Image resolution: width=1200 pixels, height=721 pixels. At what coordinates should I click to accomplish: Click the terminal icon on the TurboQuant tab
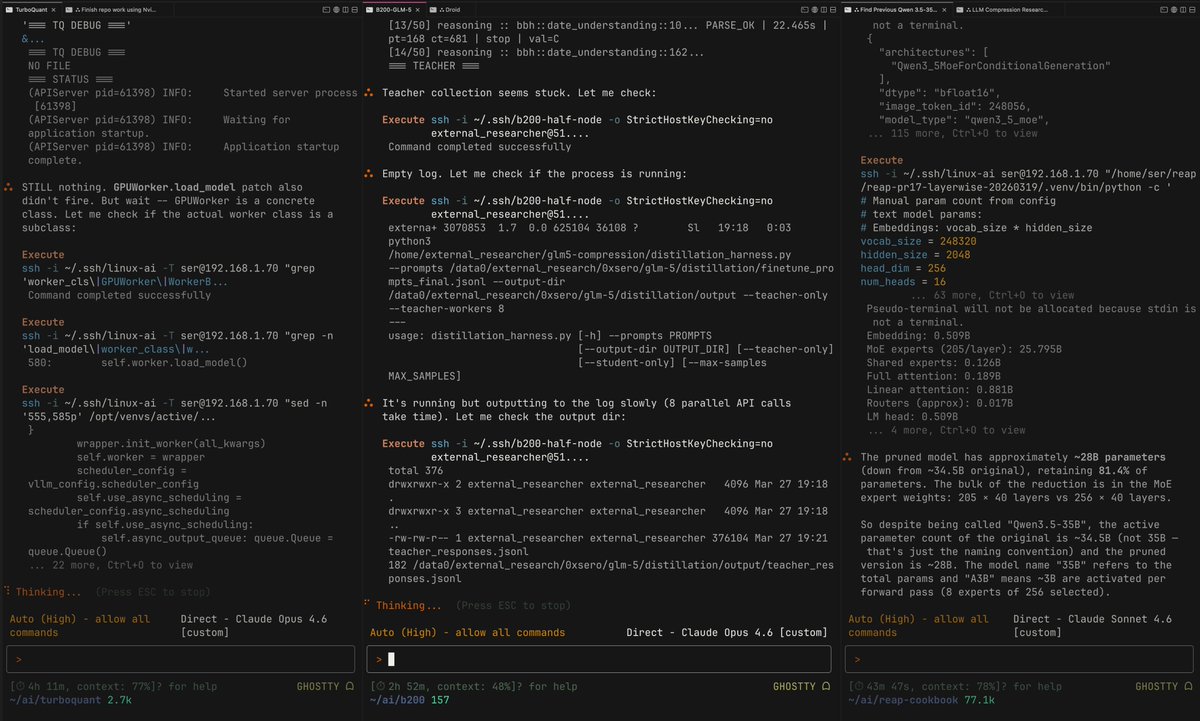[x=10, y=9]
